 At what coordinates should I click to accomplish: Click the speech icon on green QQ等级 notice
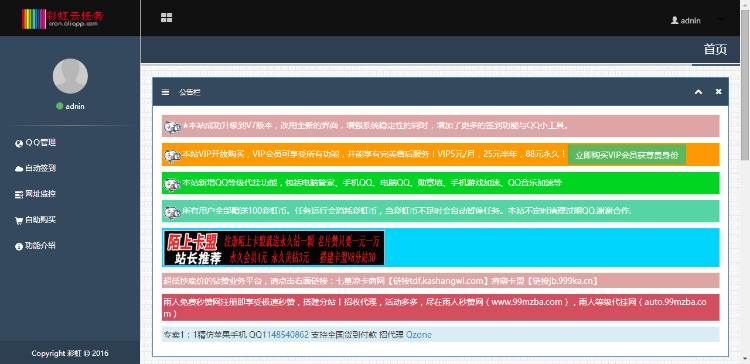click(172, 184)
